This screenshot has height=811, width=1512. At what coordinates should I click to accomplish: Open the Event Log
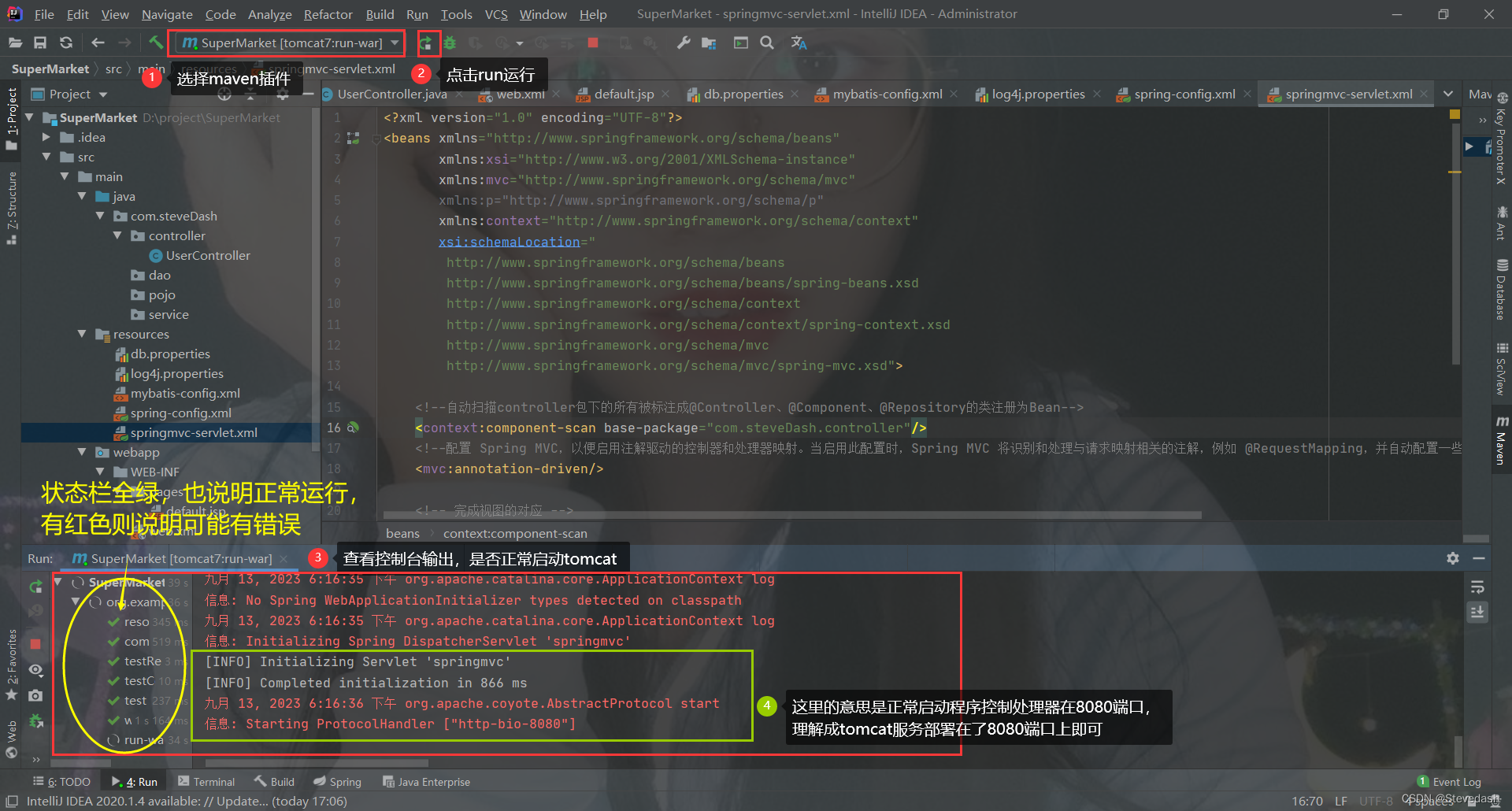click(x=1450, y=782)
